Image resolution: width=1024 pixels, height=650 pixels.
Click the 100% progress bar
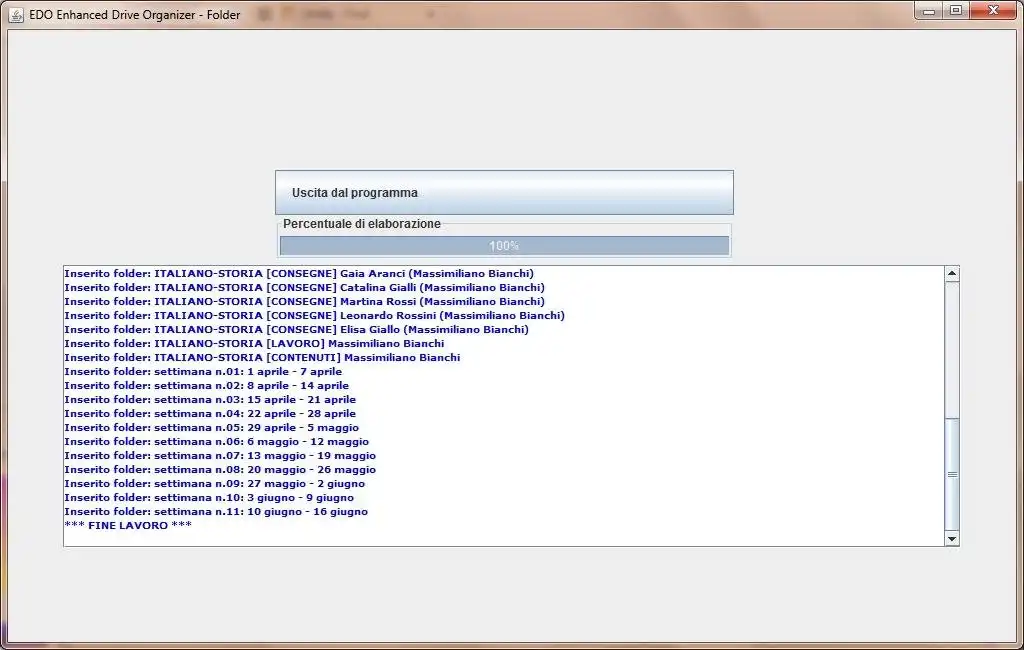click(504, 244)
